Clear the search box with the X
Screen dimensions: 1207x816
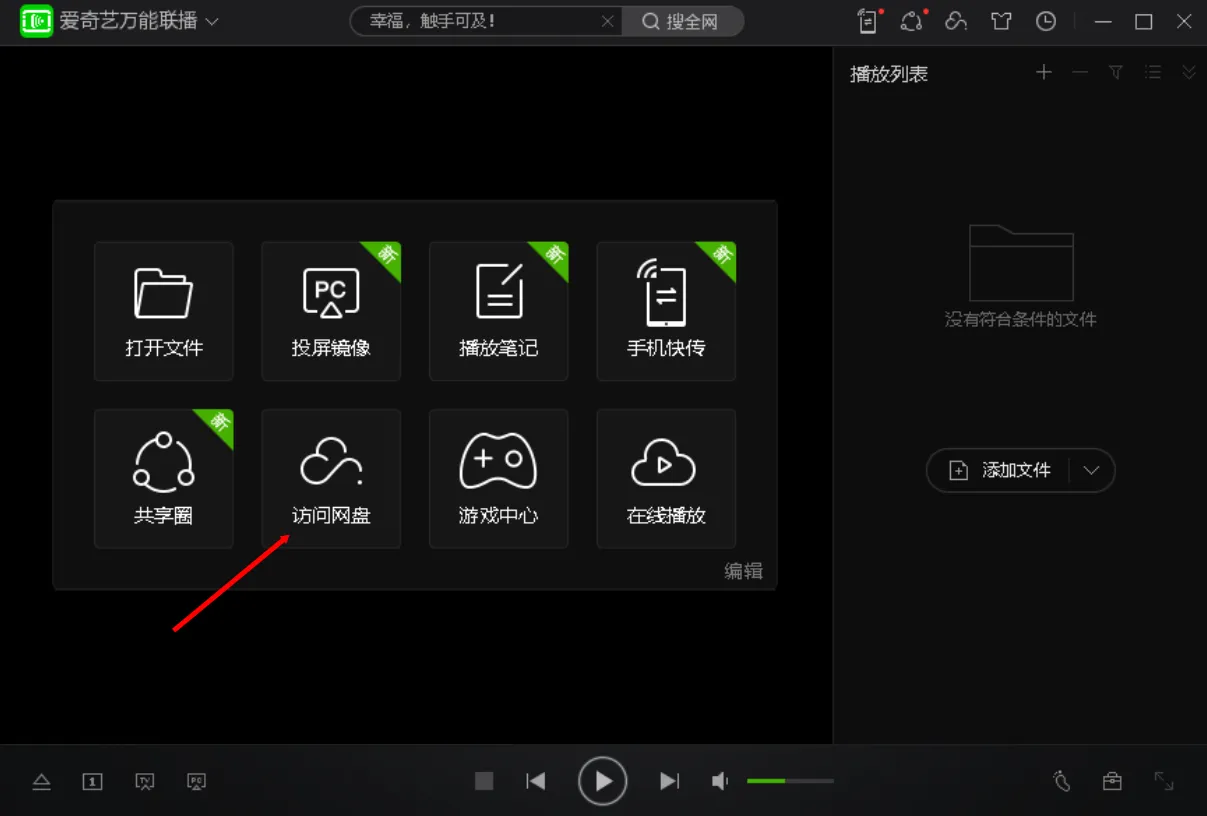pos(608,21)
